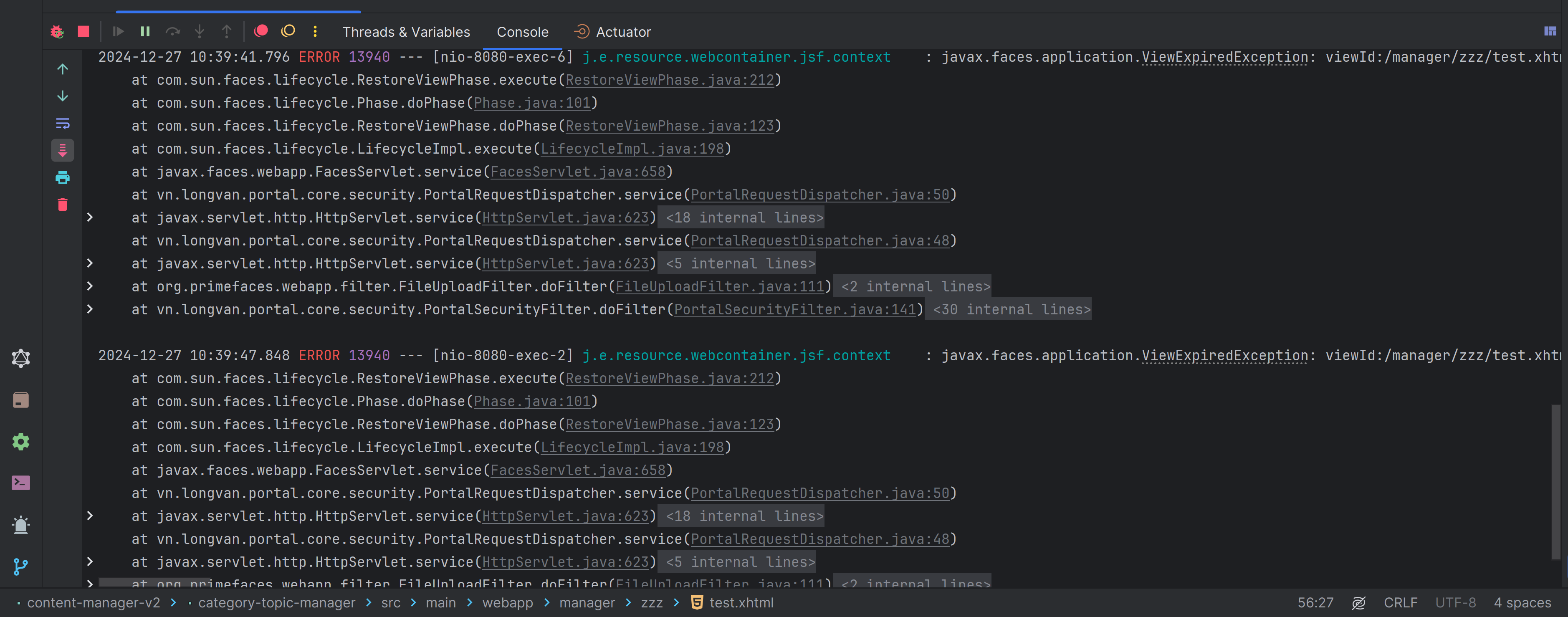Open the Problems alarm tool window
Image resolution: width=1568 pixels, height=617 pixels.
21,524
